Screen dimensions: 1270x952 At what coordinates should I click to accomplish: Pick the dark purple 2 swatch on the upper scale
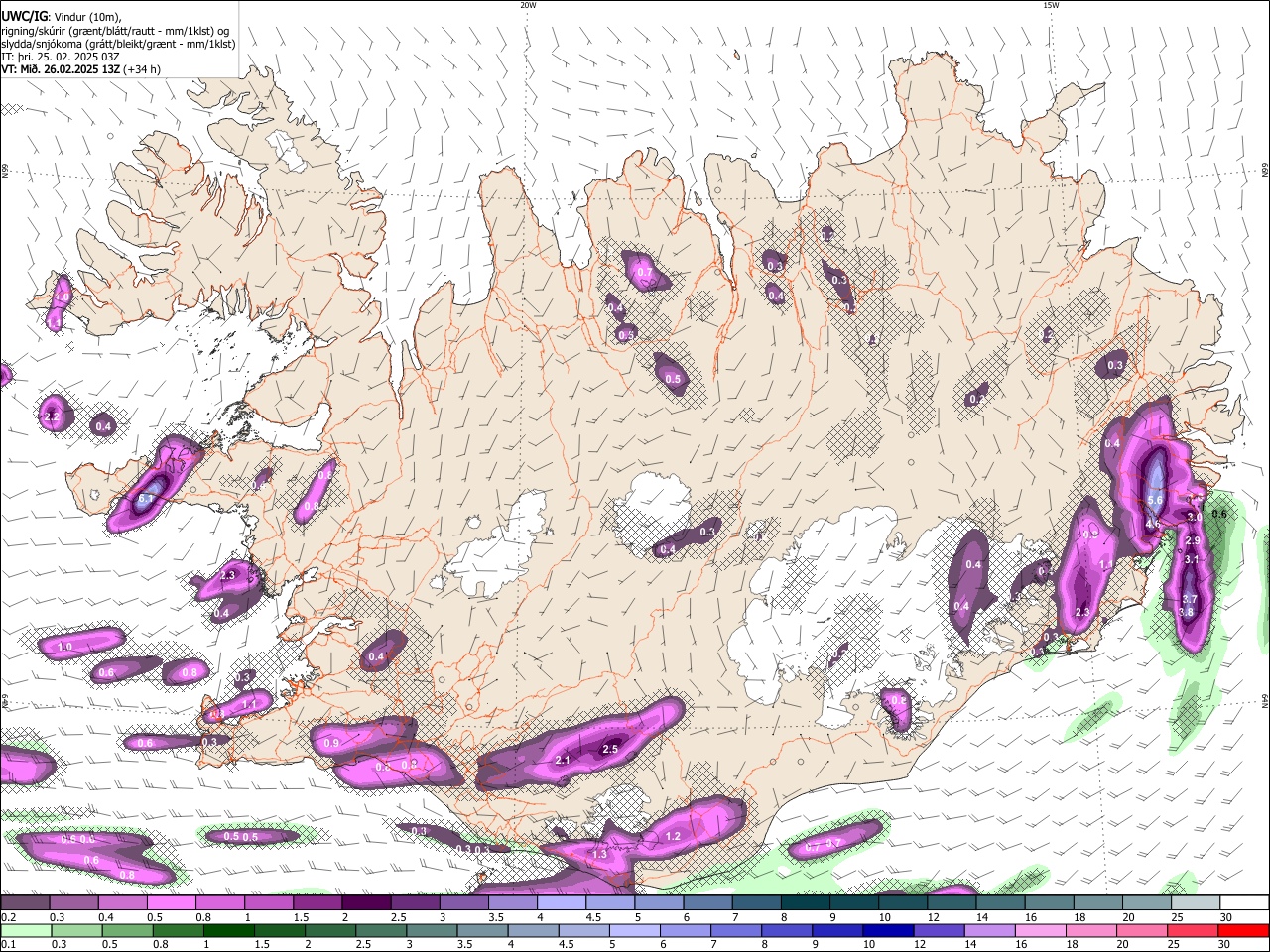[x=366, y=903]
